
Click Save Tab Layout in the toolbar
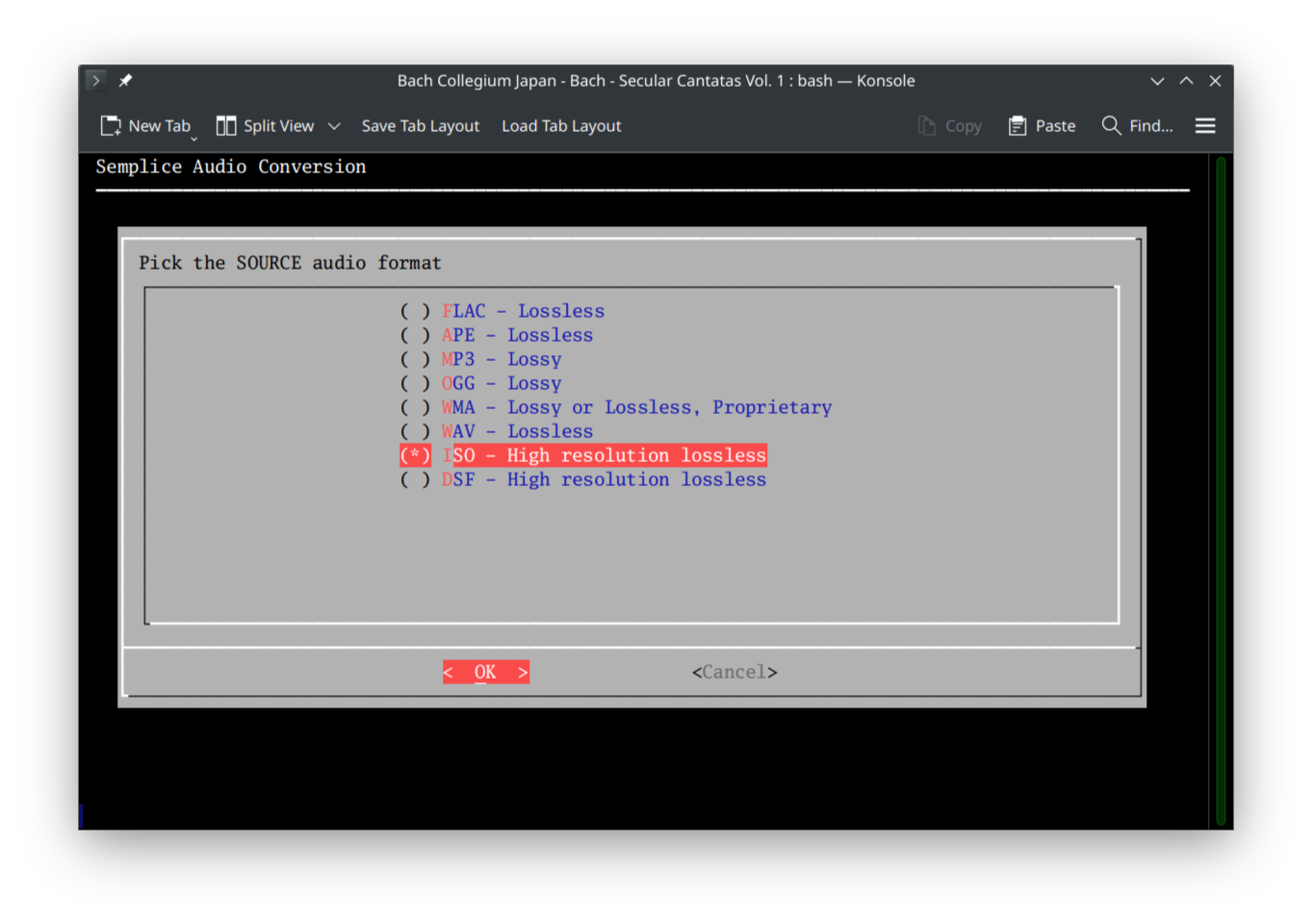click(x=421, y=125)
